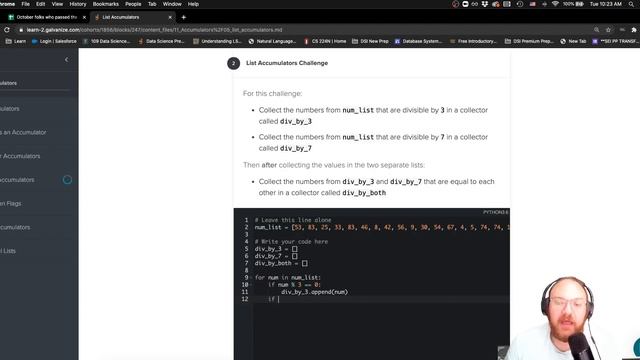640x360 pixels.
Task: Click the lock icon in the address bar
Action: [x=21, y=30]
